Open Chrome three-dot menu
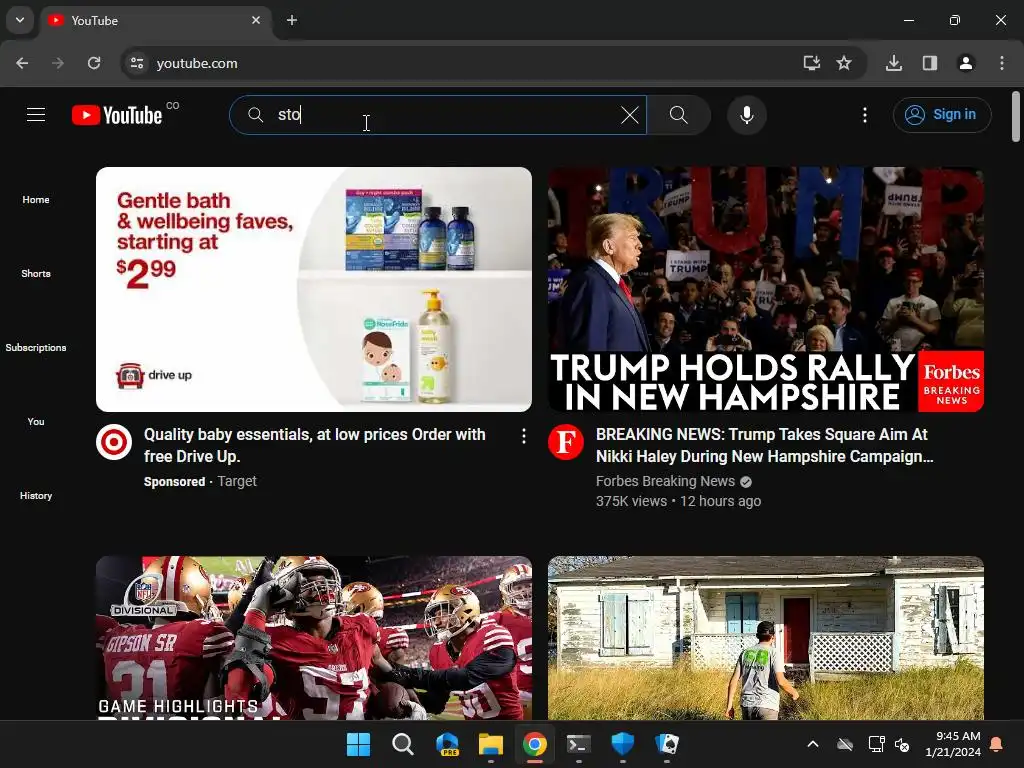 pos(1002,63)
